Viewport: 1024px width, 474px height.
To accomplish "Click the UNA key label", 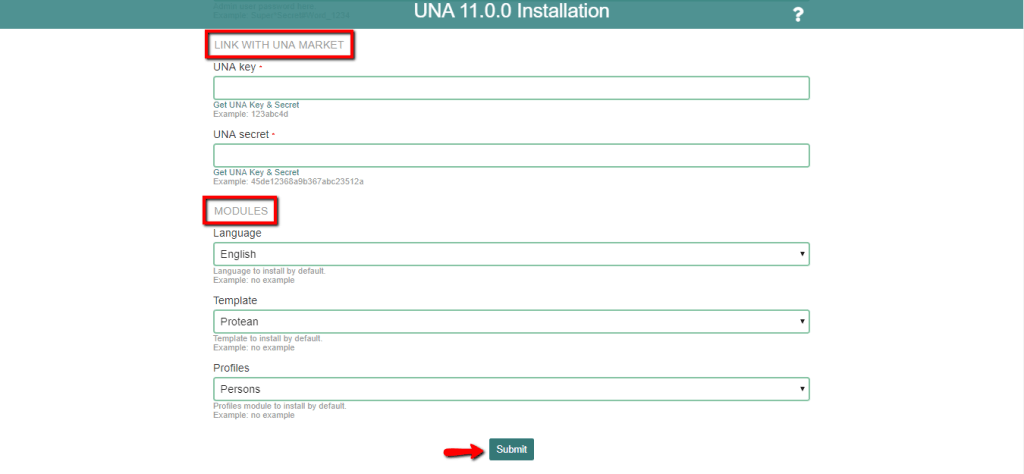I will point(234,67).
